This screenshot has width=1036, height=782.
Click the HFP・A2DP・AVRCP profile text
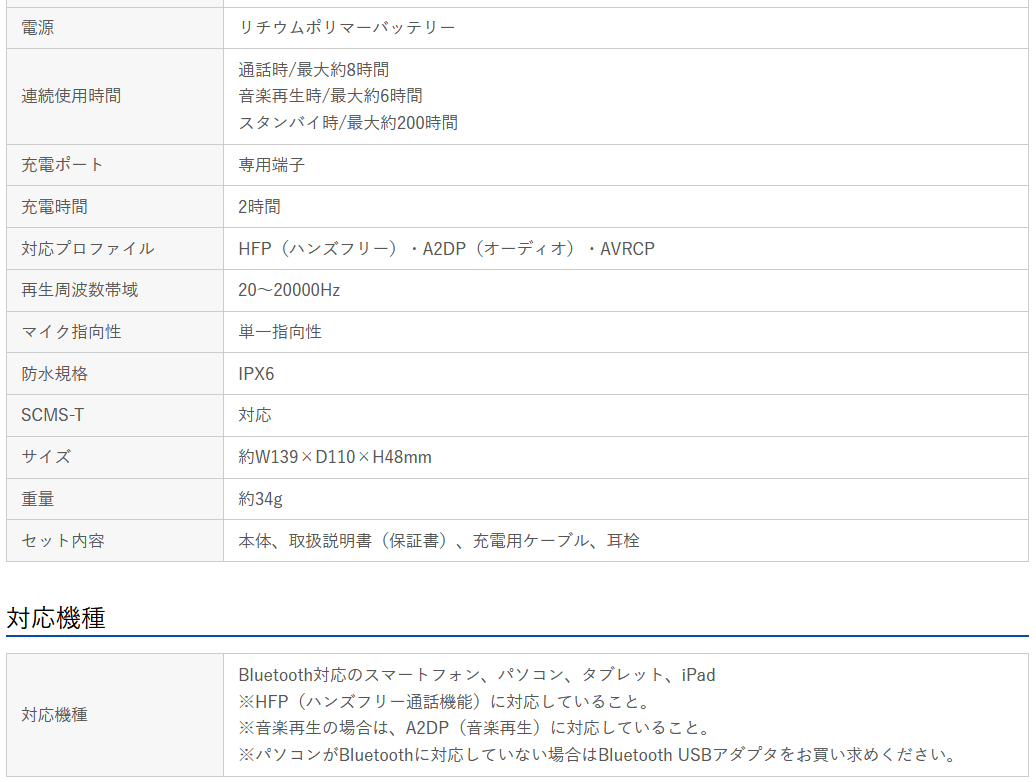click(x=446, y=249)
